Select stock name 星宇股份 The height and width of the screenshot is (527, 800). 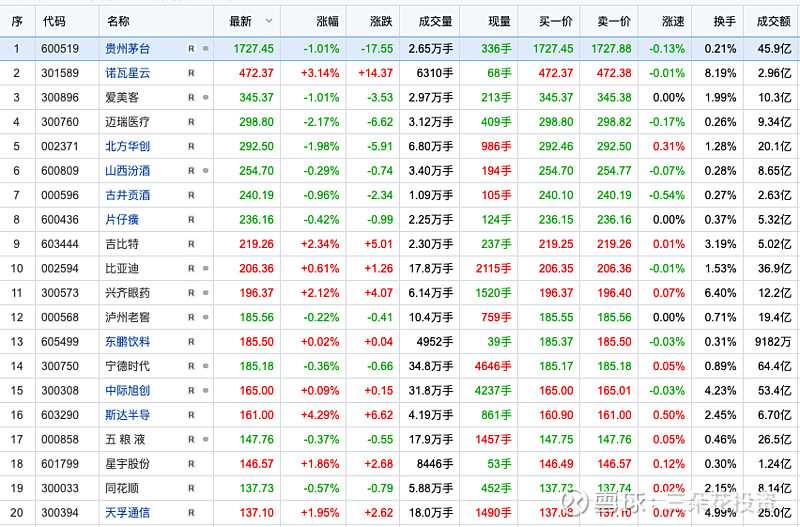tap(128, 464)
